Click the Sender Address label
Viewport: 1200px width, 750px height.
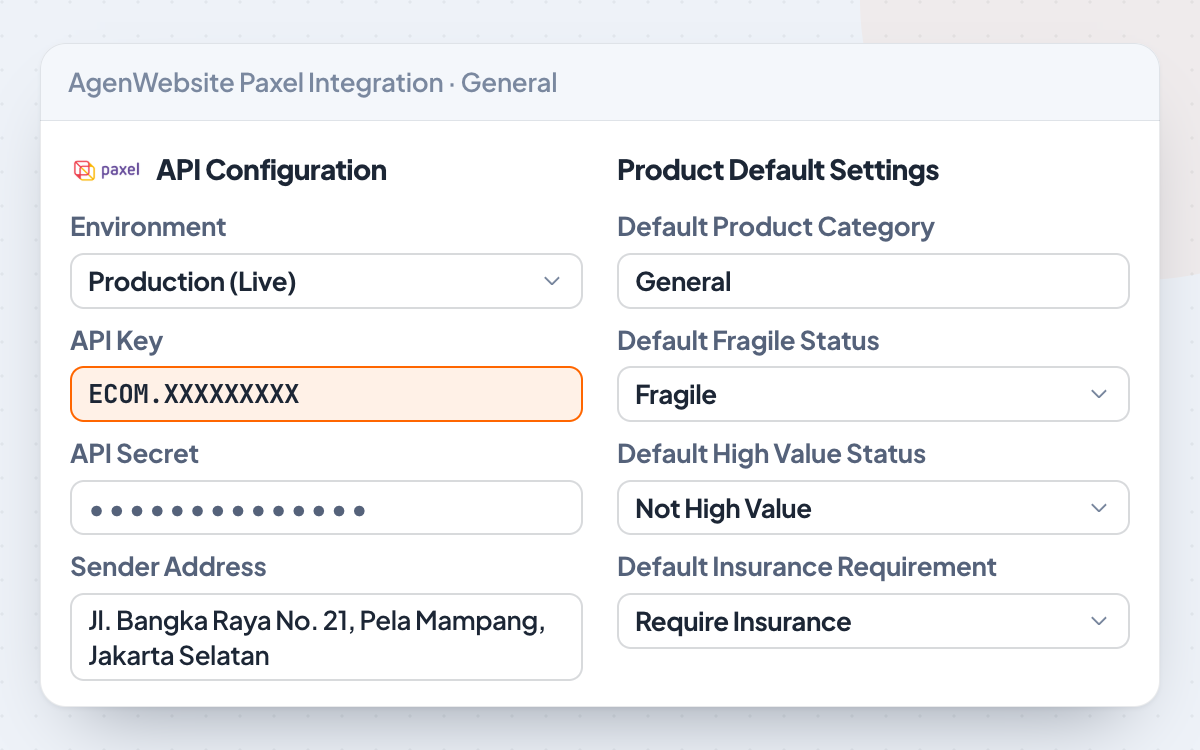[168, 567]
